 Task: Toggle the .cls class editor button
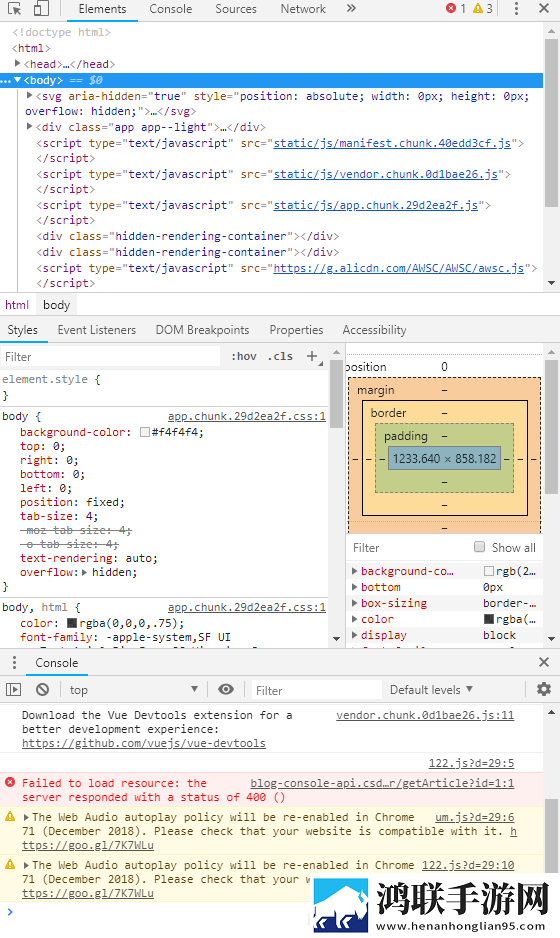(280, 356)
